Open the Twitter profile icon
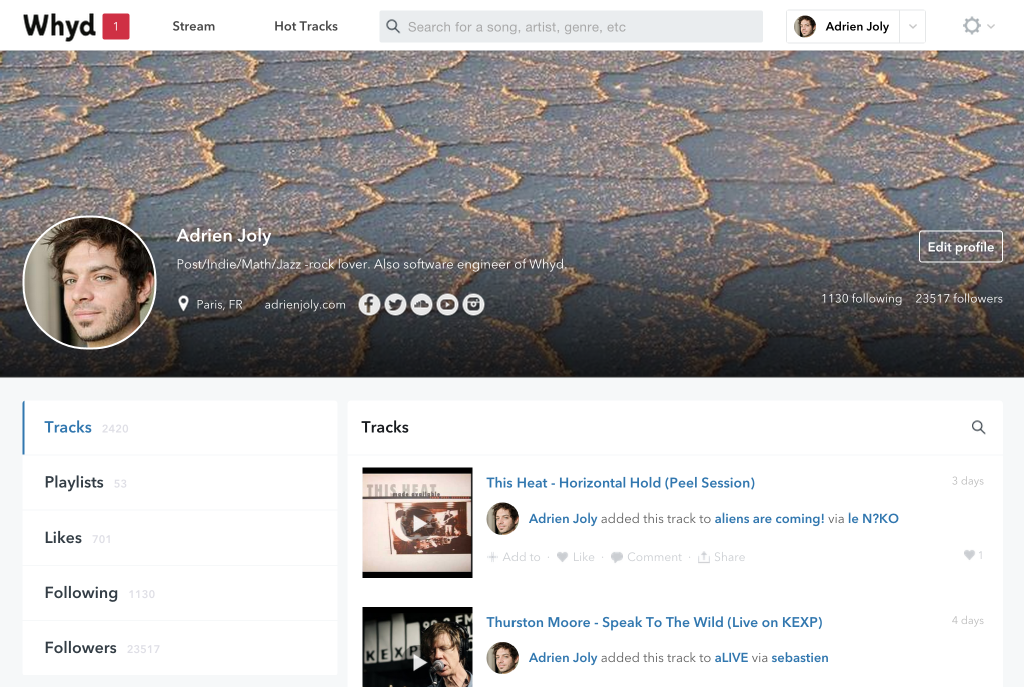 coord(395,304)
